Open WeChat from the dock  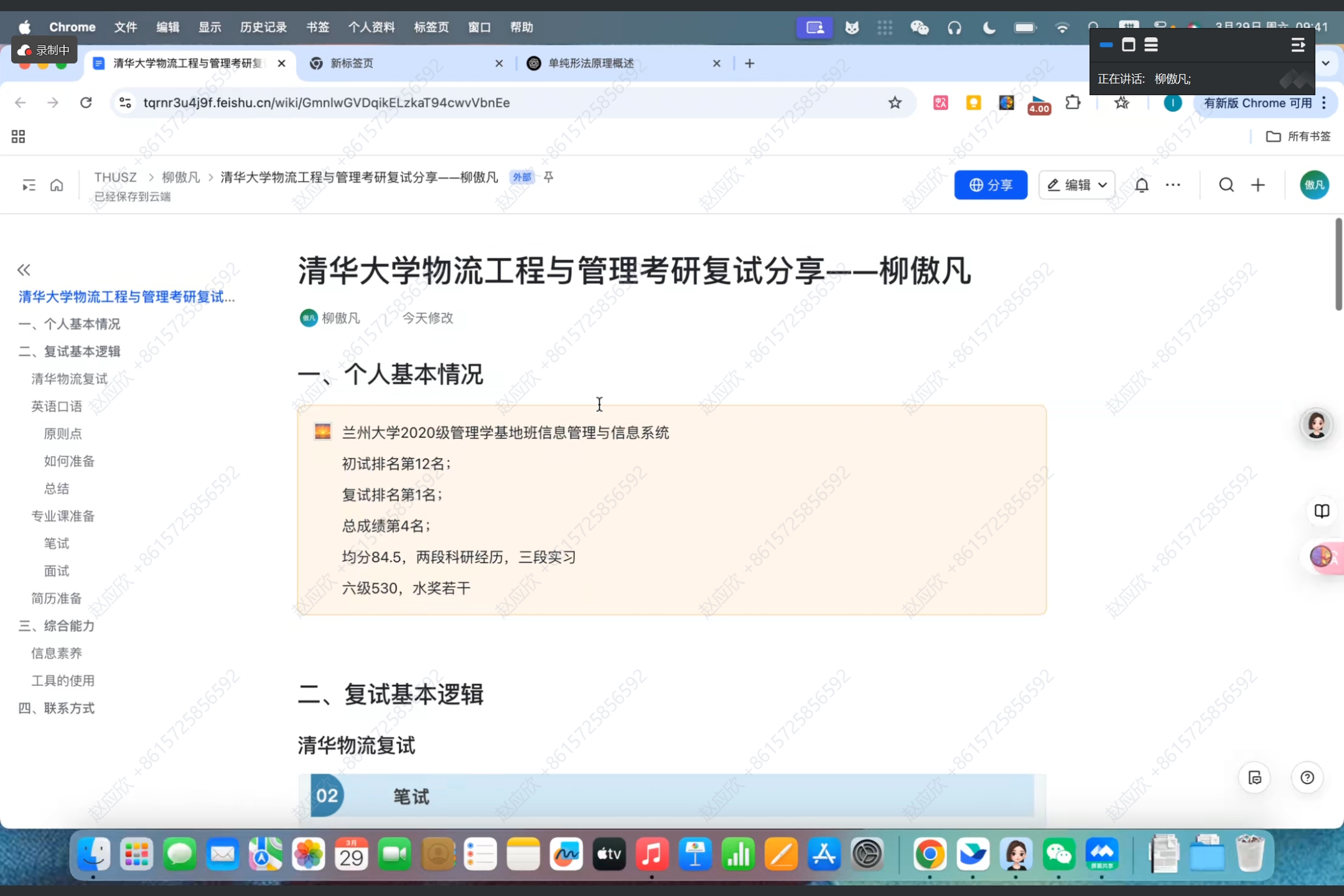(x=1059, y=854)
